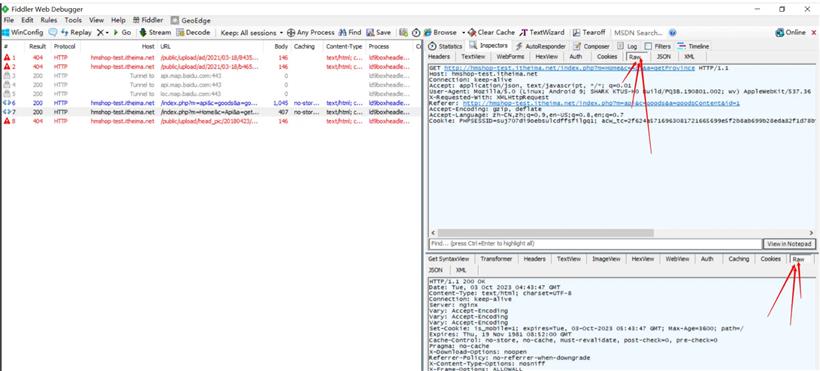Image resolution: width=820 pixels, height=371 pixels.
Task: Click the screenshot camera toolbar icon
Action: pos(403,32)
